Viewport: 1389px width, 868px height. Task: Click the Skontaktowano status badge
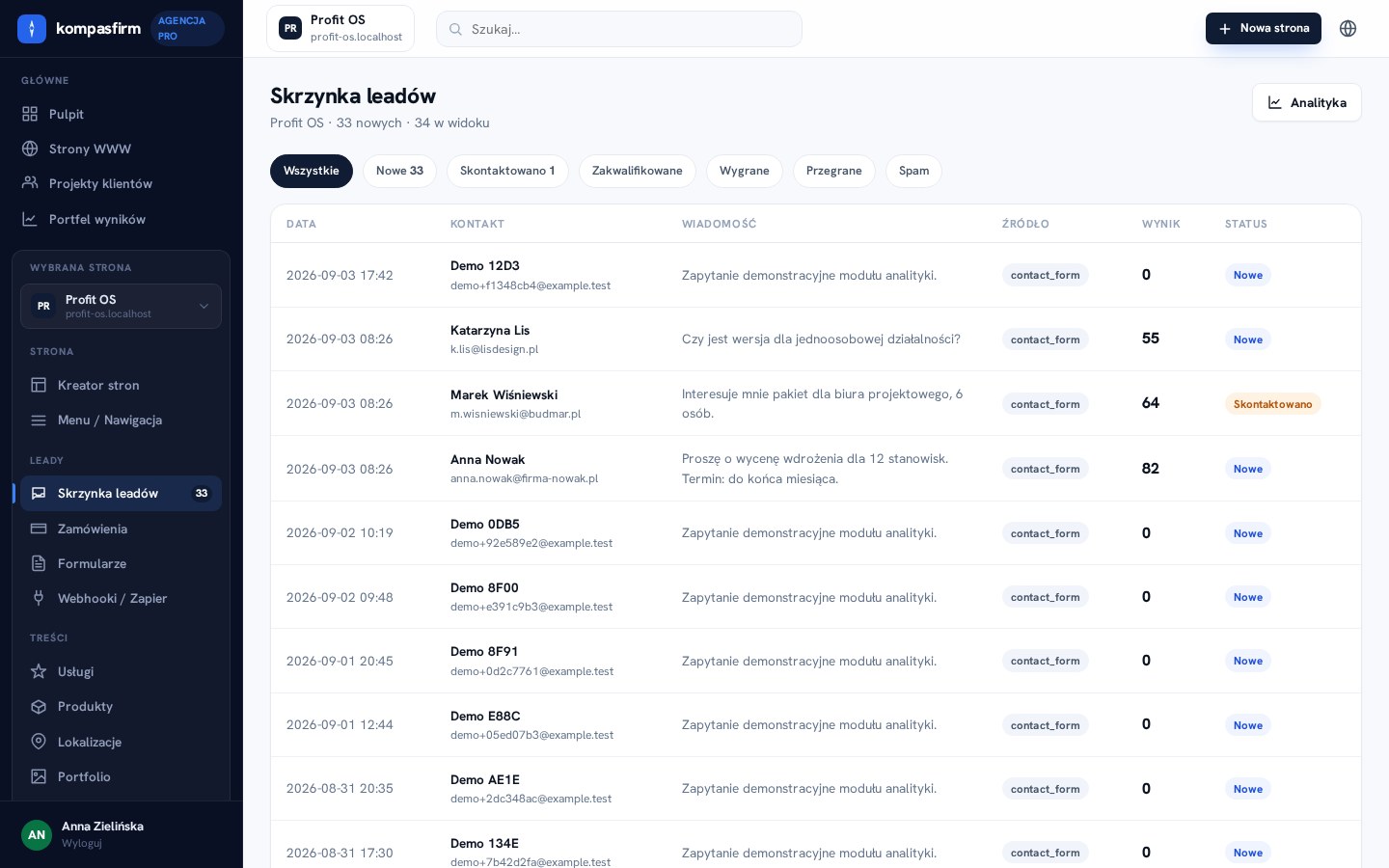coord(1273,404)
